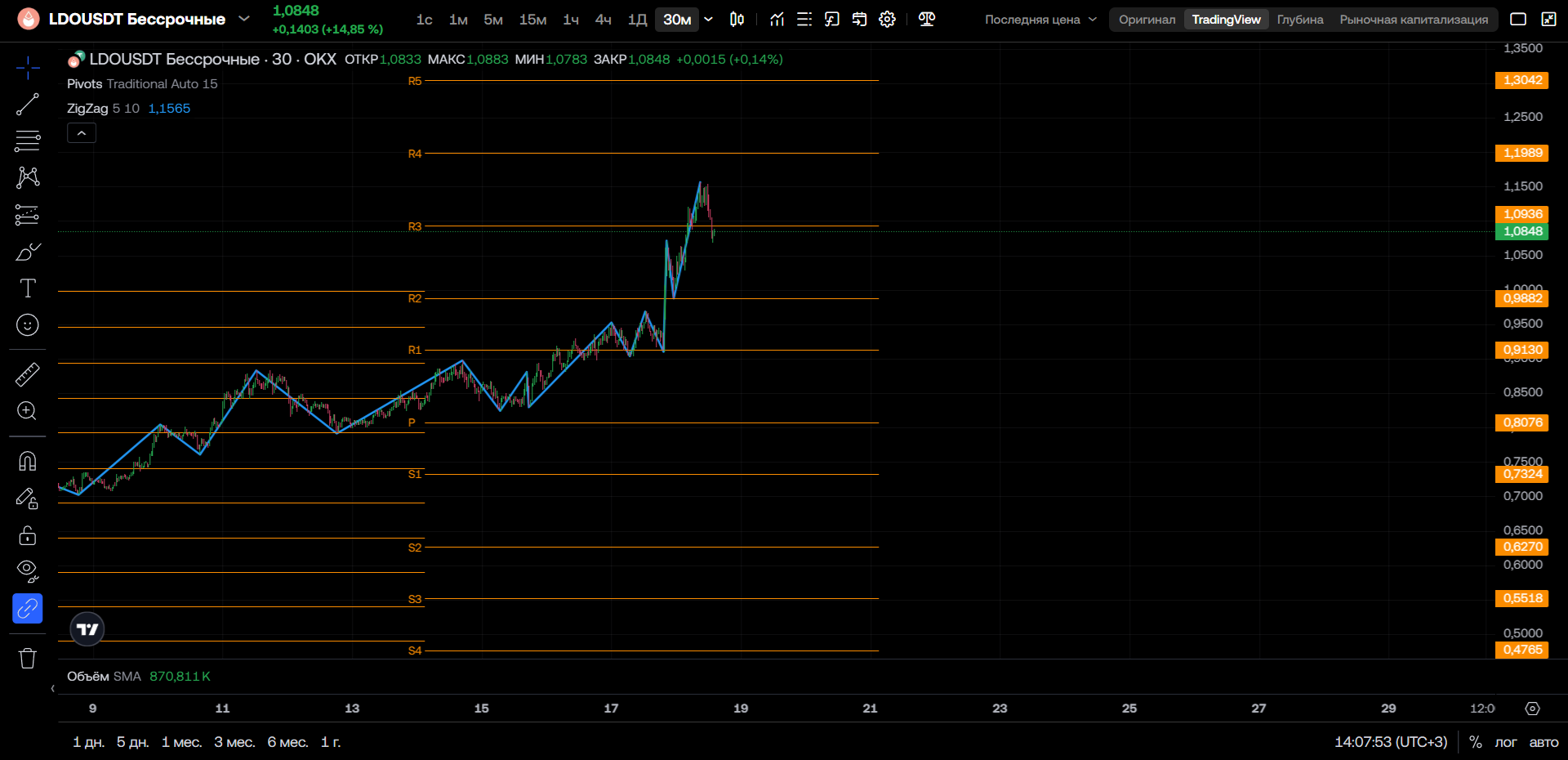Open timezone menu at 14:07:53 (UTC+3)

1391,742
